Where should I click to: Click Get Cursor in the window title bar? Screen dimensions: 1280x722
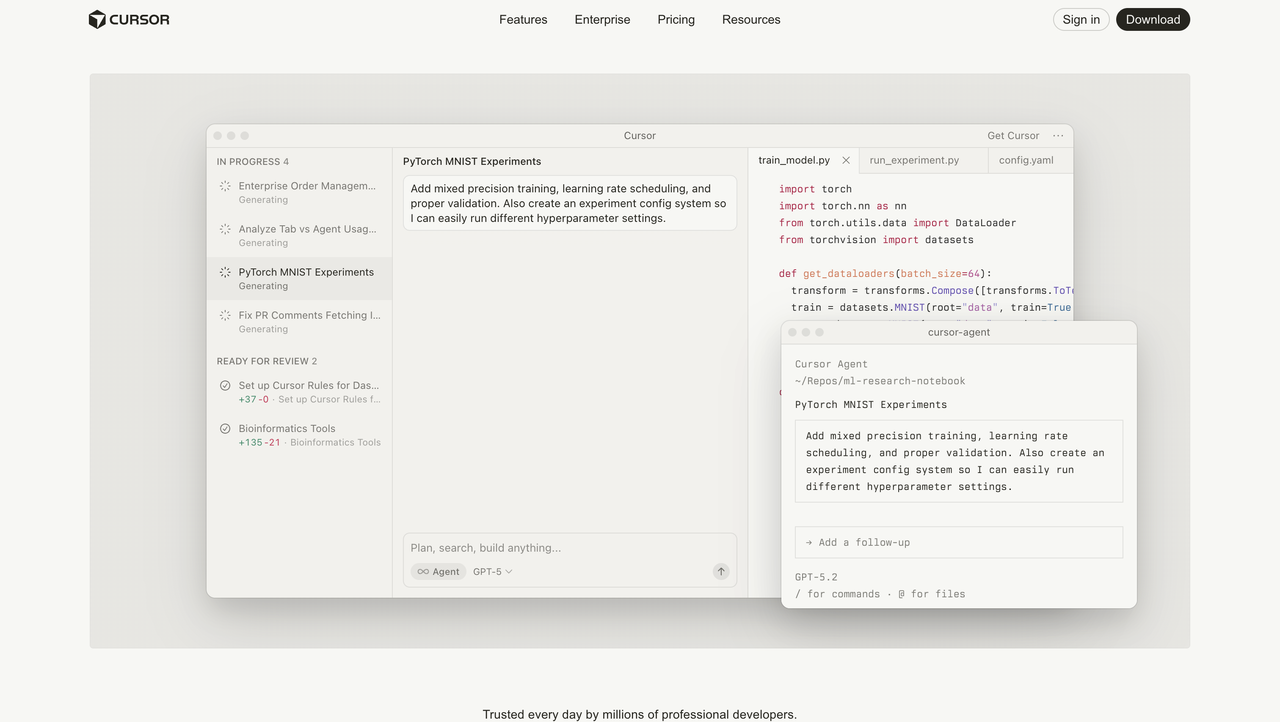click(1013, 136)
